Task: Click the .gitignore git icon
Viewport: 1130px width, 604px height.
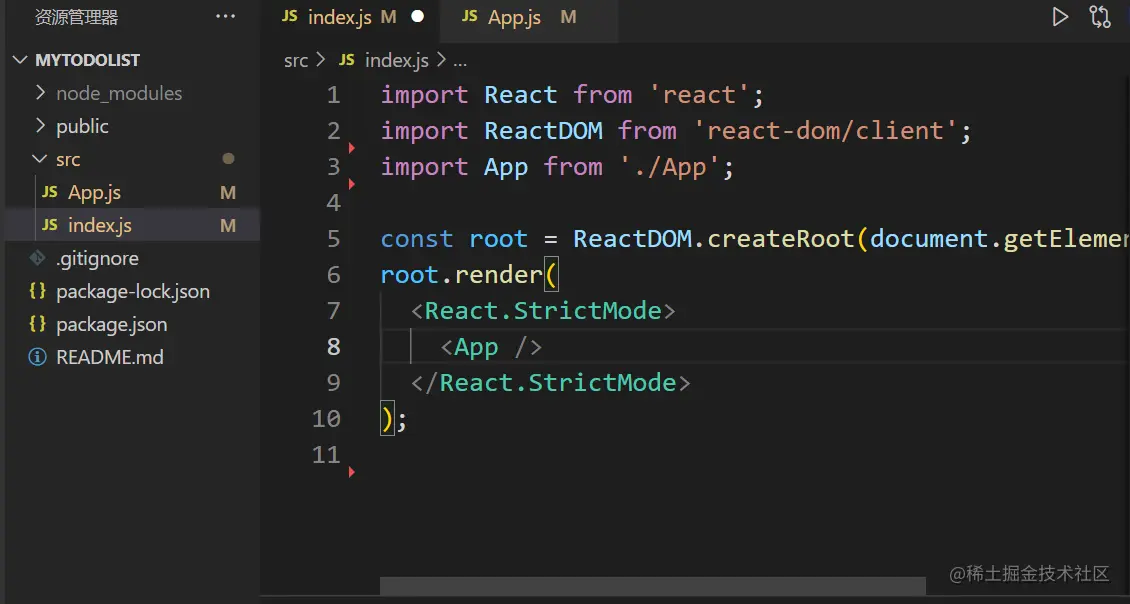Action: [37, 257]
